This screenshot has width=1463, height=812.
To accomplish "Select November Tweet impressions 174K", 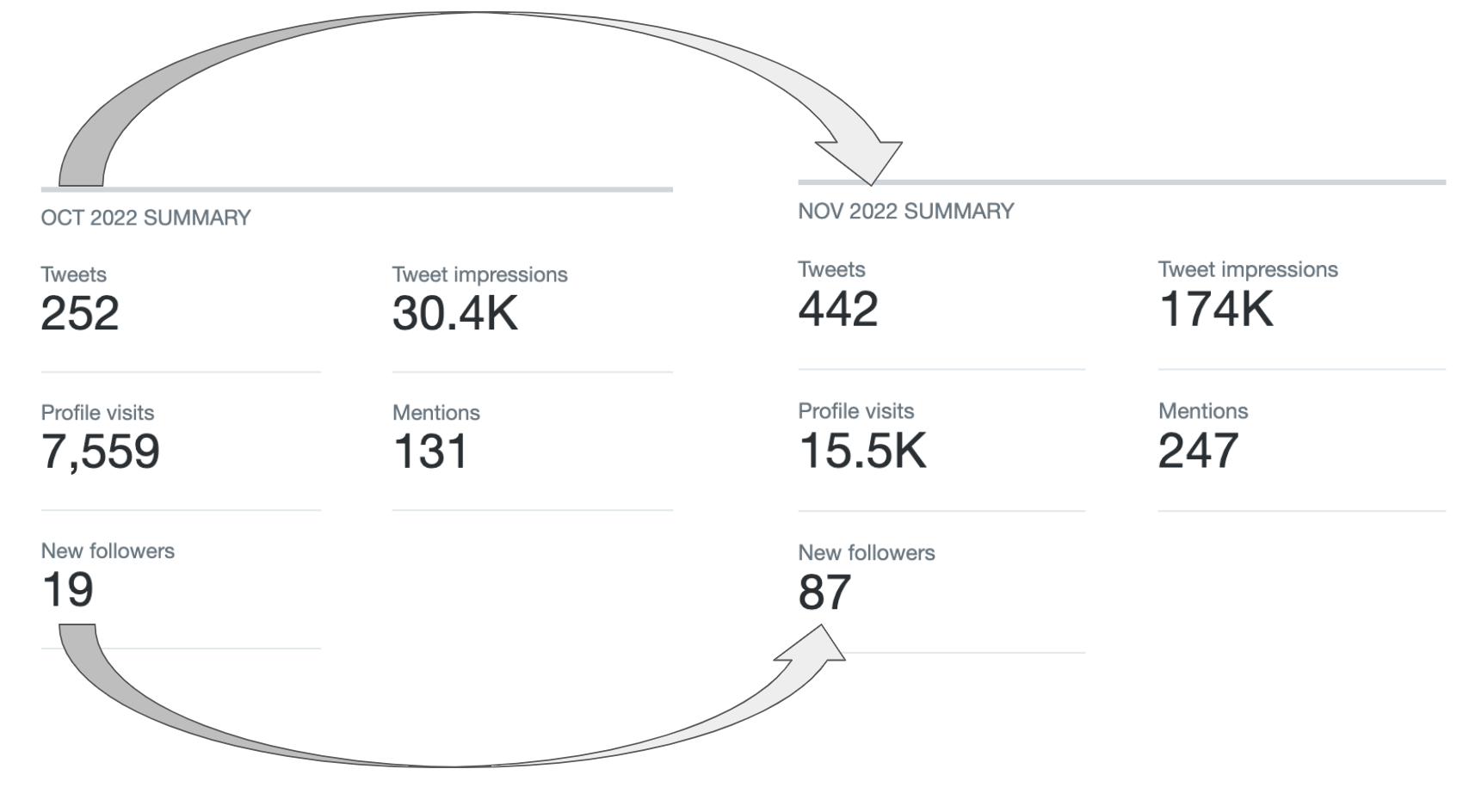I will [x=1215, y=309].
